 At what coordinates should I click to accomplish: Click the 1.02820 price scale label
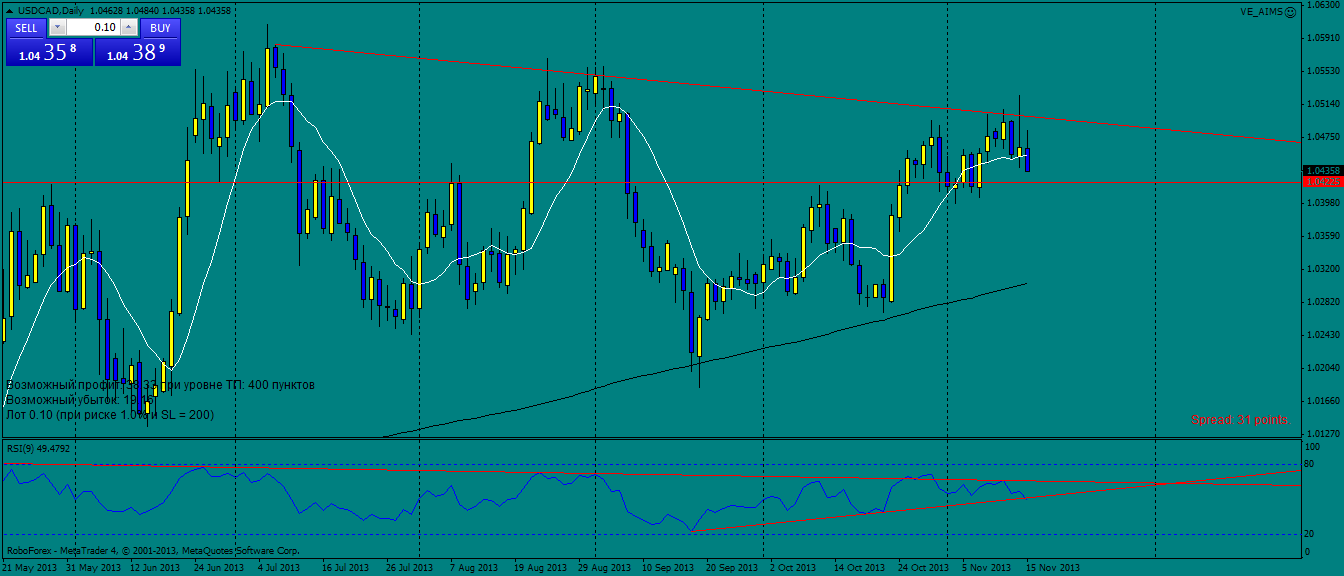pos(1322,302)
